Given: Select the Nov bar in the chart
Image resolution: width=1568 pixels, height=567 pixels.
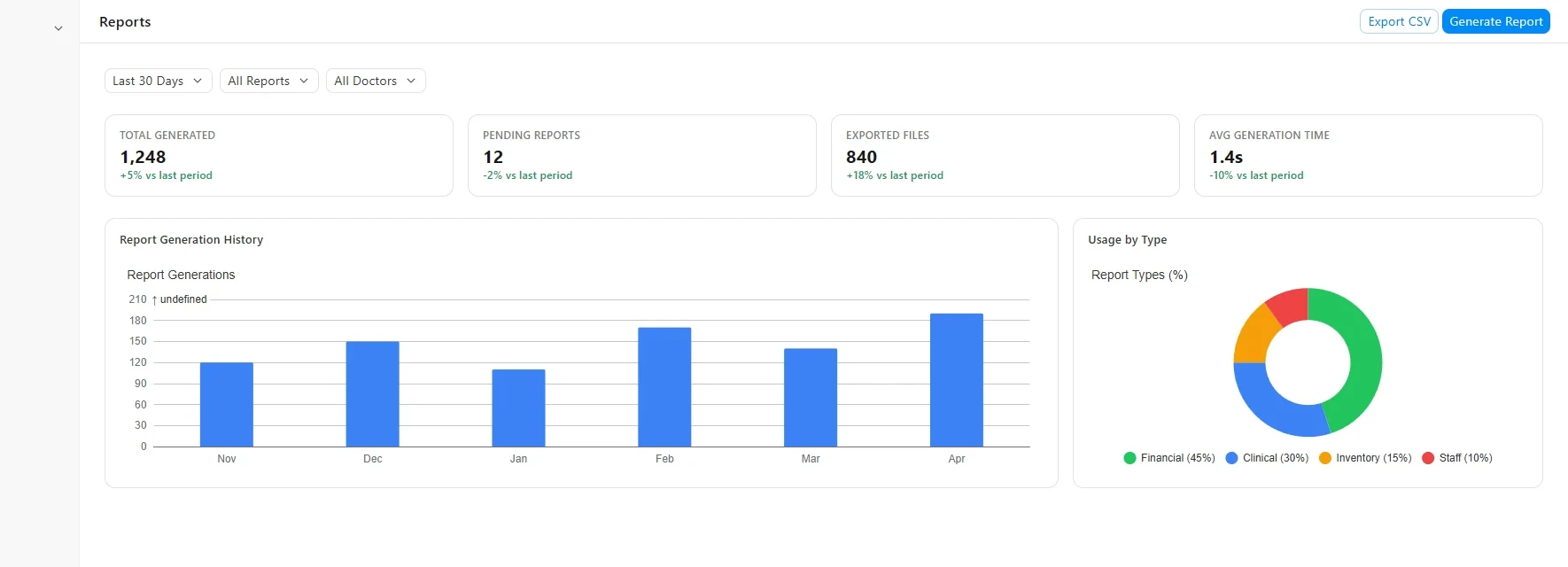Looking at the screenshot, I should (227, 404).
